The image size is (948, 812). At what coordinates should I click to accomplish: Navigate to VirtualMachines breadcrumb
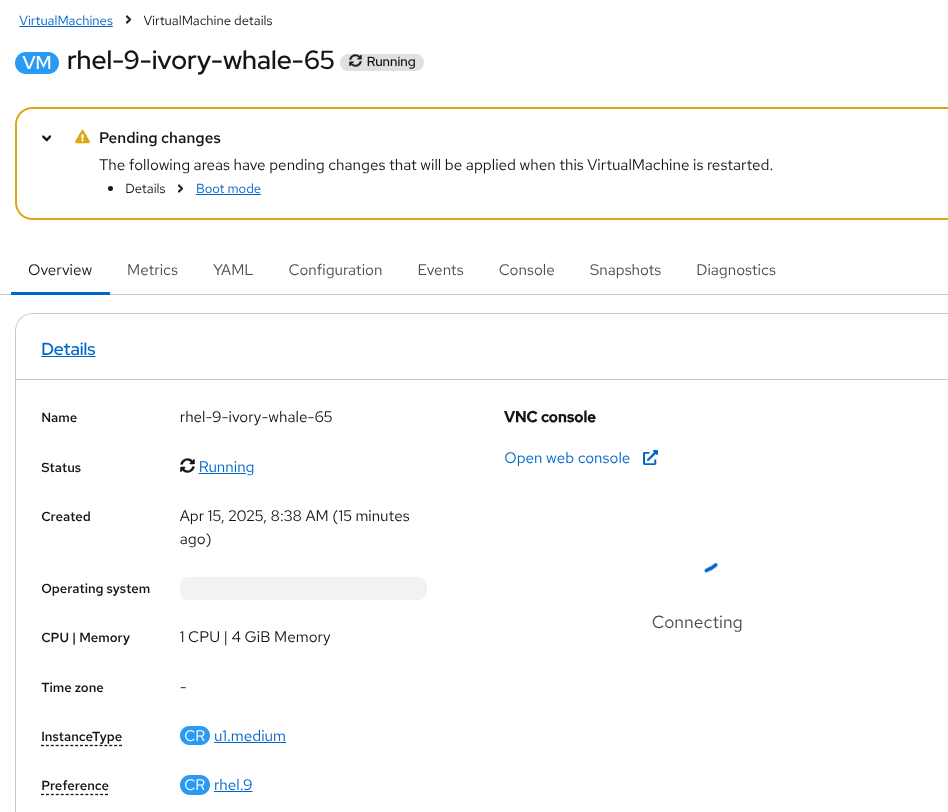pyautogui.click(x=66, y=20)
